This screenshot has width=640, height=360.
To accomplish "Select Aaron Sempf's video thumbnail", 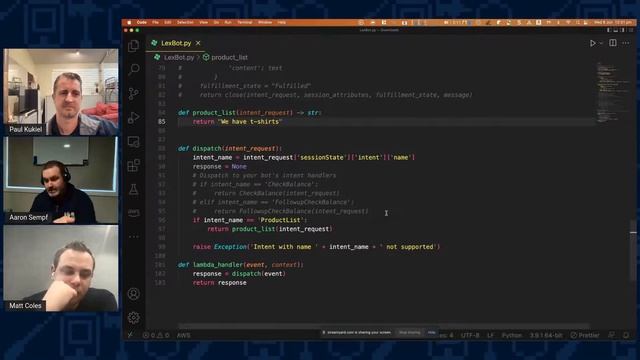I will (x=61, y=180).
